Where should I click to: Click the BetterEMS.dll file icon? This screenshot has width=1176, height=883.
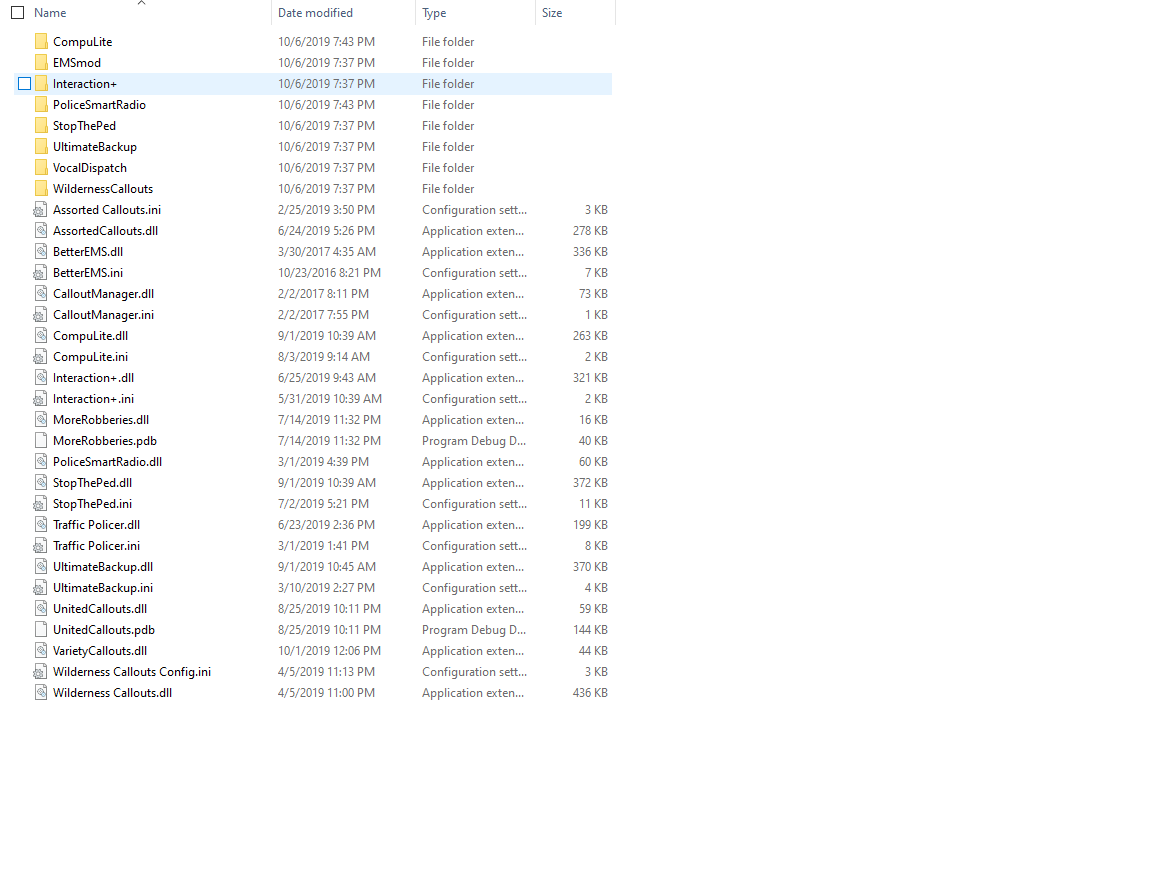[x=41, y=251]
